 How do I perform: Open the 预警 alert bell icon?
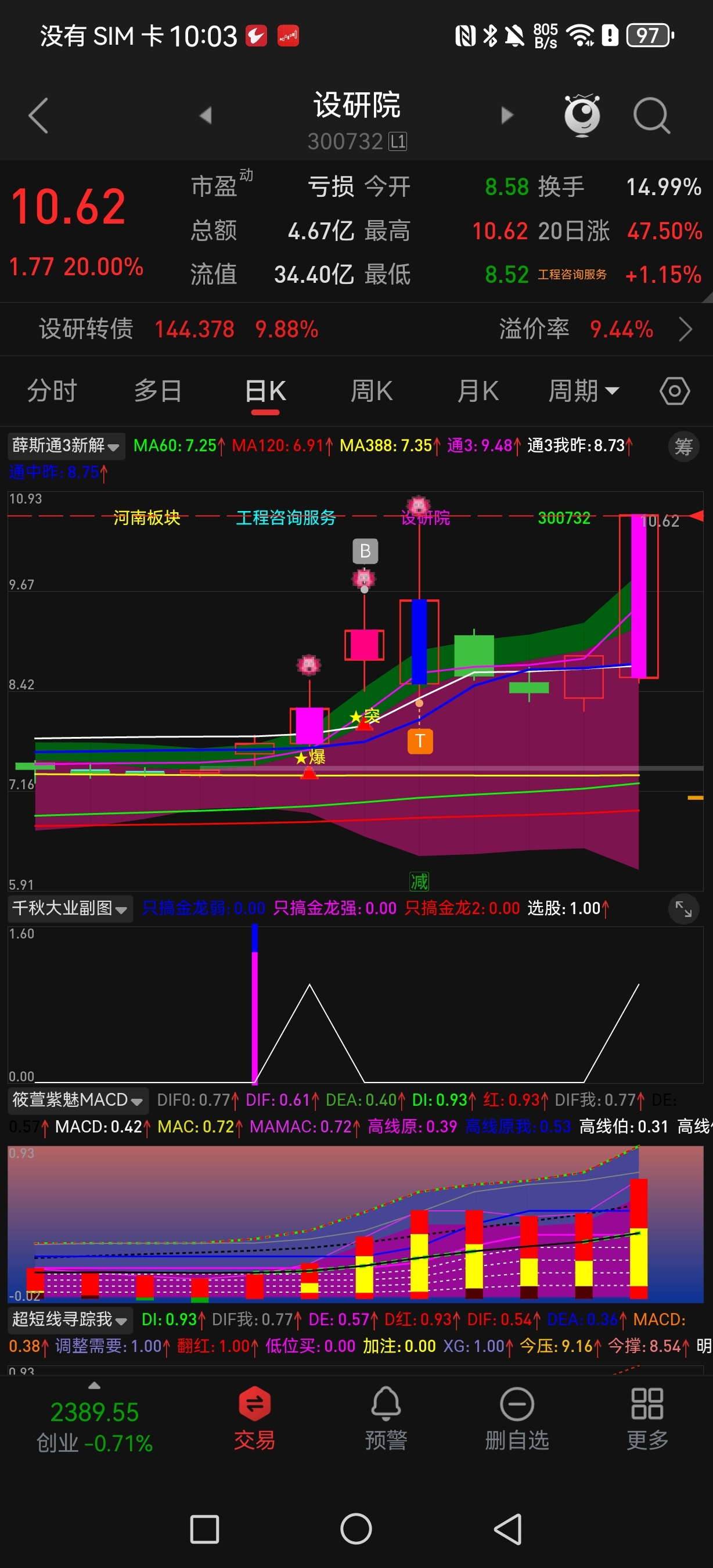point(386,1420)
